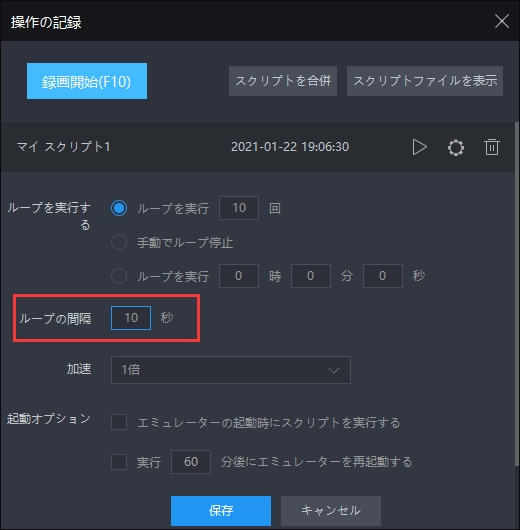Click the キャンセル button

(x=331, y=510)
